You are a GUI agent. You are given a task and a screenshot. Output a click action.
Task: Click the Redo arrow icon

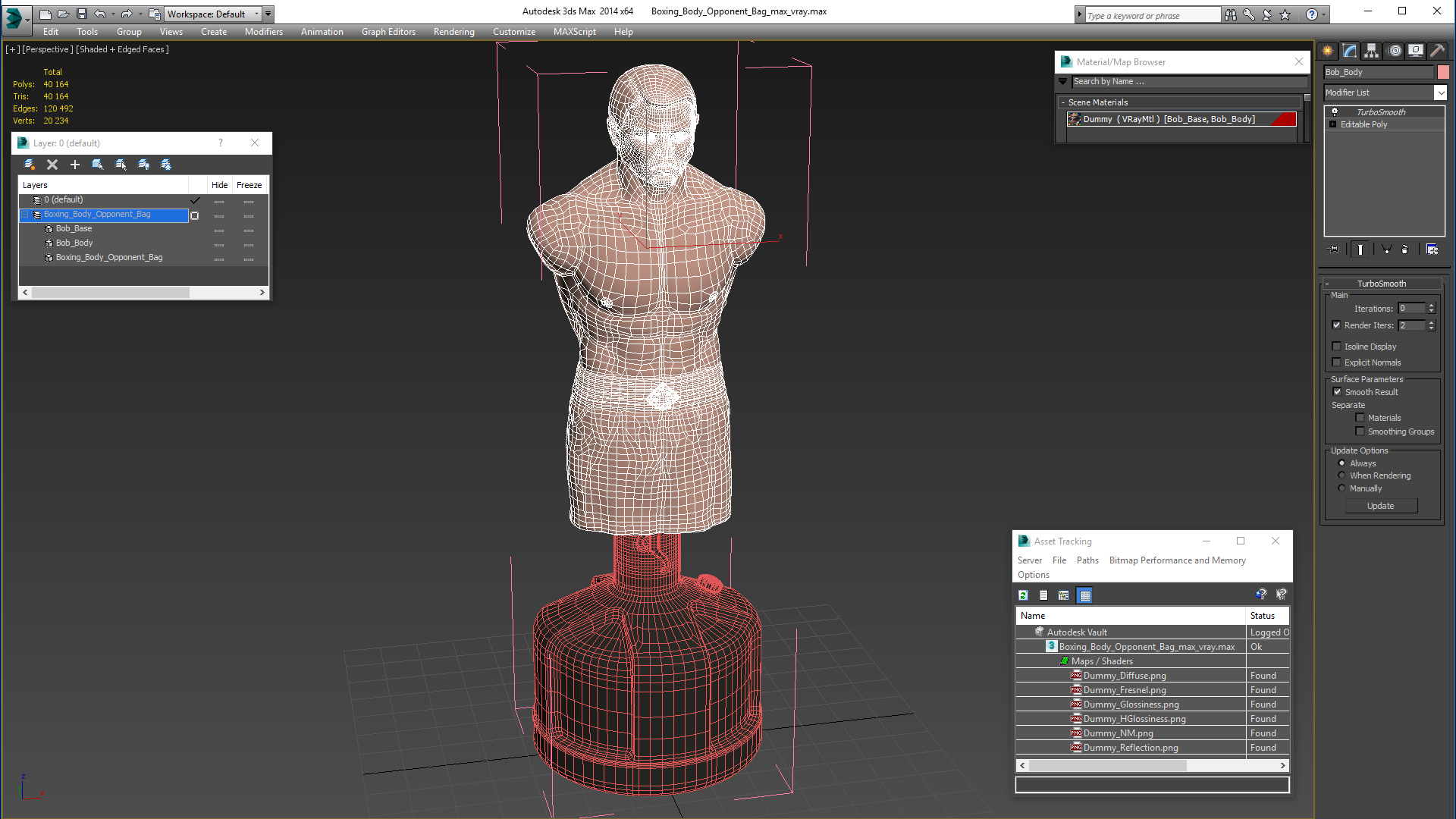point(126,14)
